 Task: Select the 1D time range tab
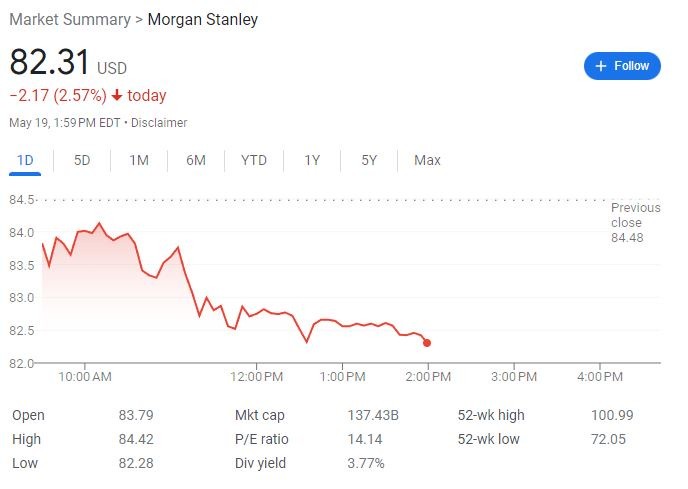point(26,160)
